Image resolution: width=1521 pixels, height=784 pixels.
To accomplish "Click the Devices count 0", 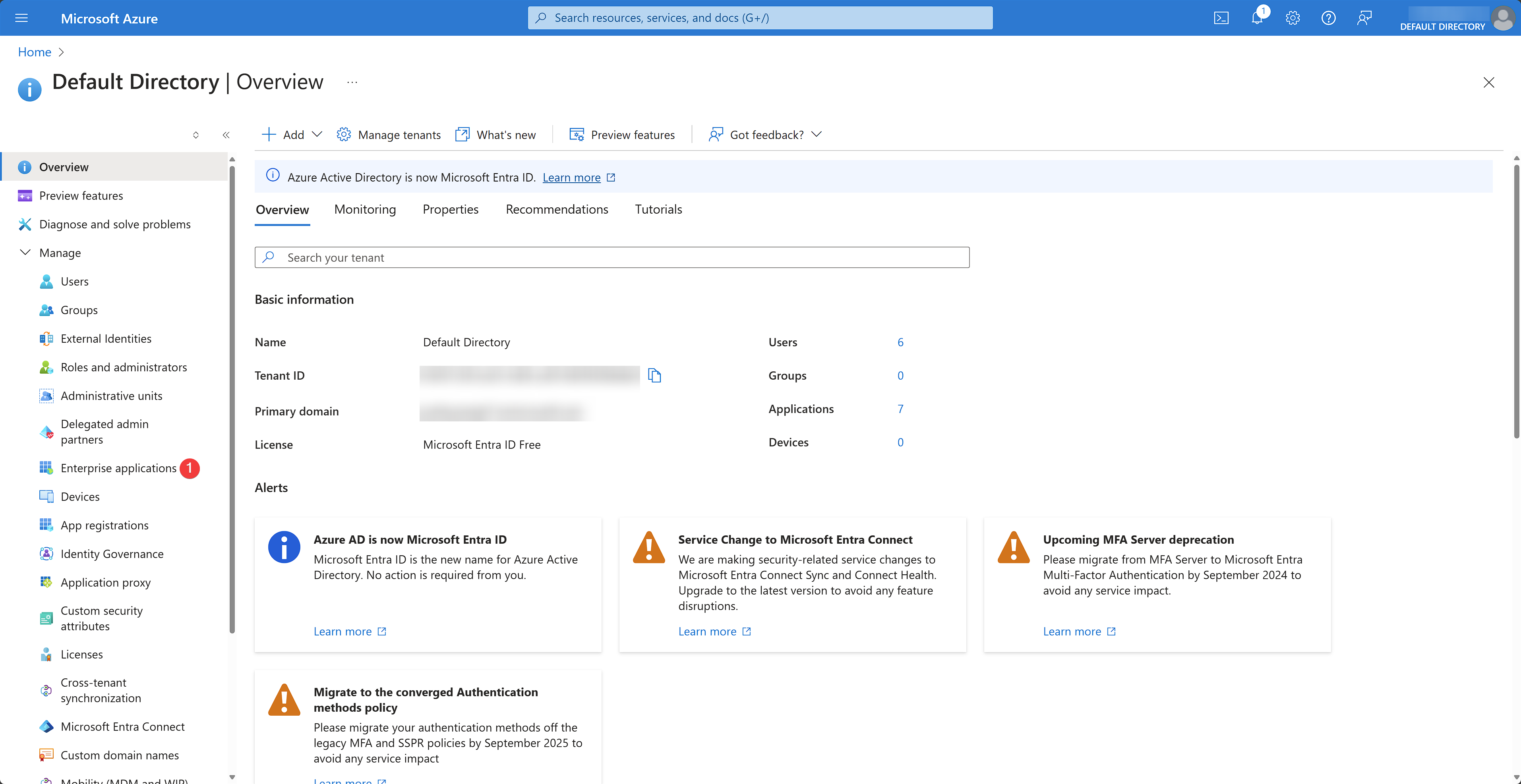I will [900, 442].
